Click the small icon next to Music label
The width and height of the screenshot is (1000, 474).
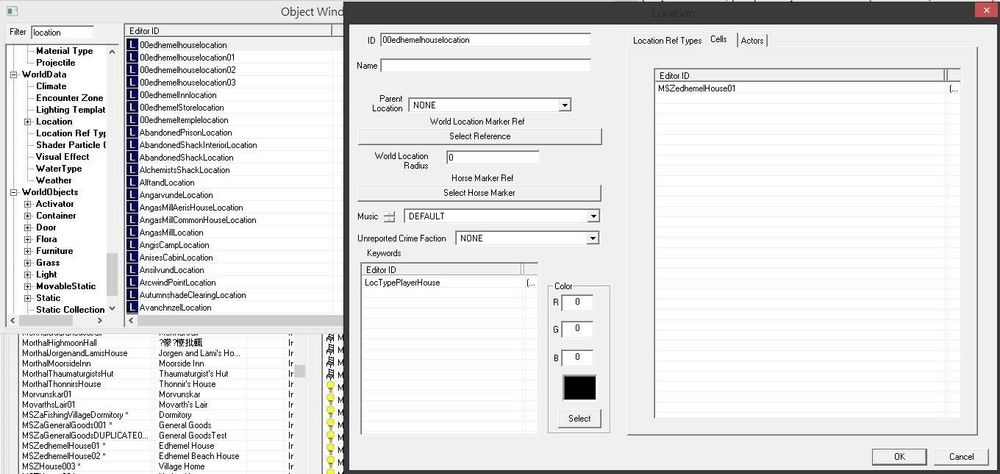pos(390,217)
